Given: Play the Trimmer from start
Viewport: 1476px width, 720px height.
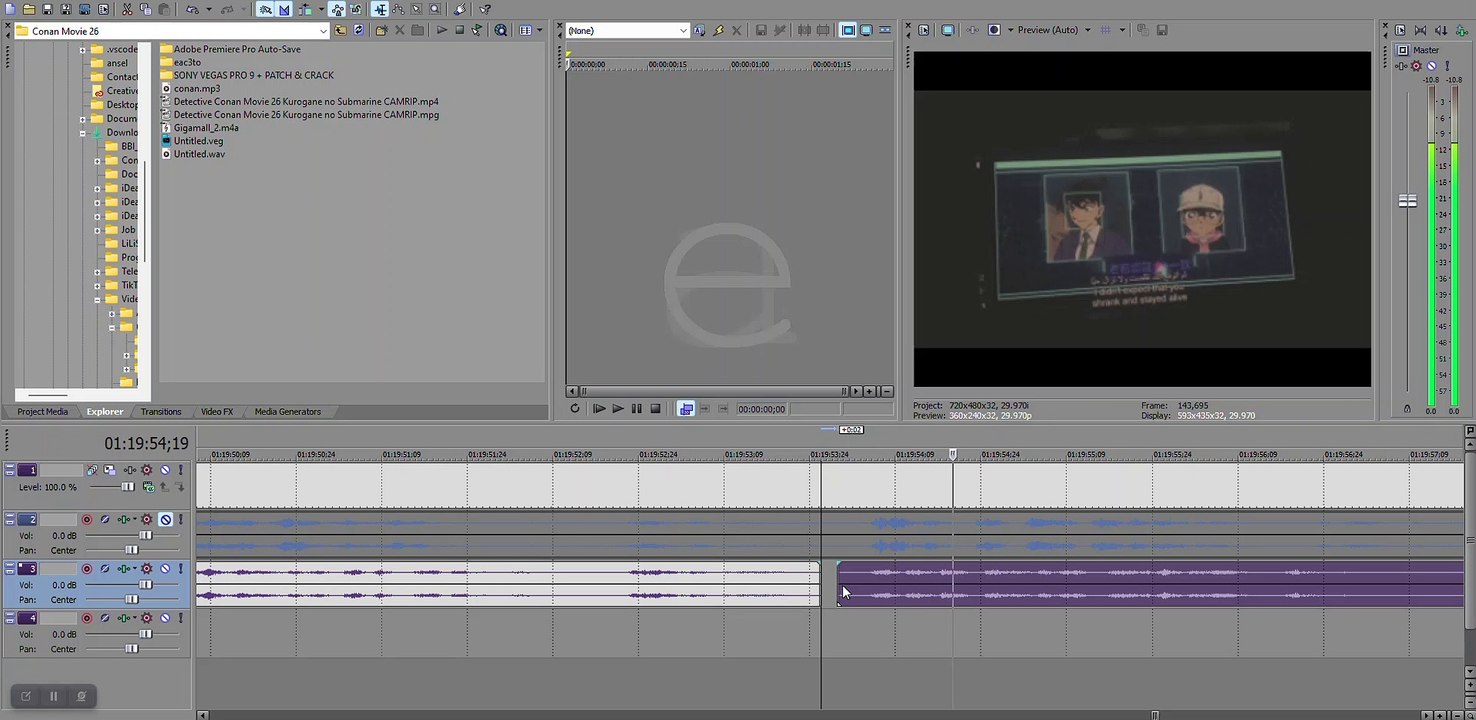Looking at the screenshot, I should click(599, 408).
